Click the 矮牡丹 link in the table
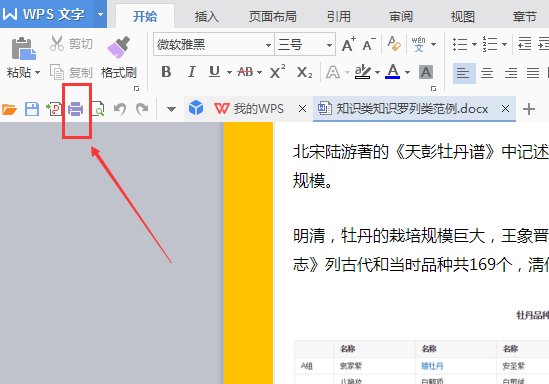549x384 pixels. [432, 366]
